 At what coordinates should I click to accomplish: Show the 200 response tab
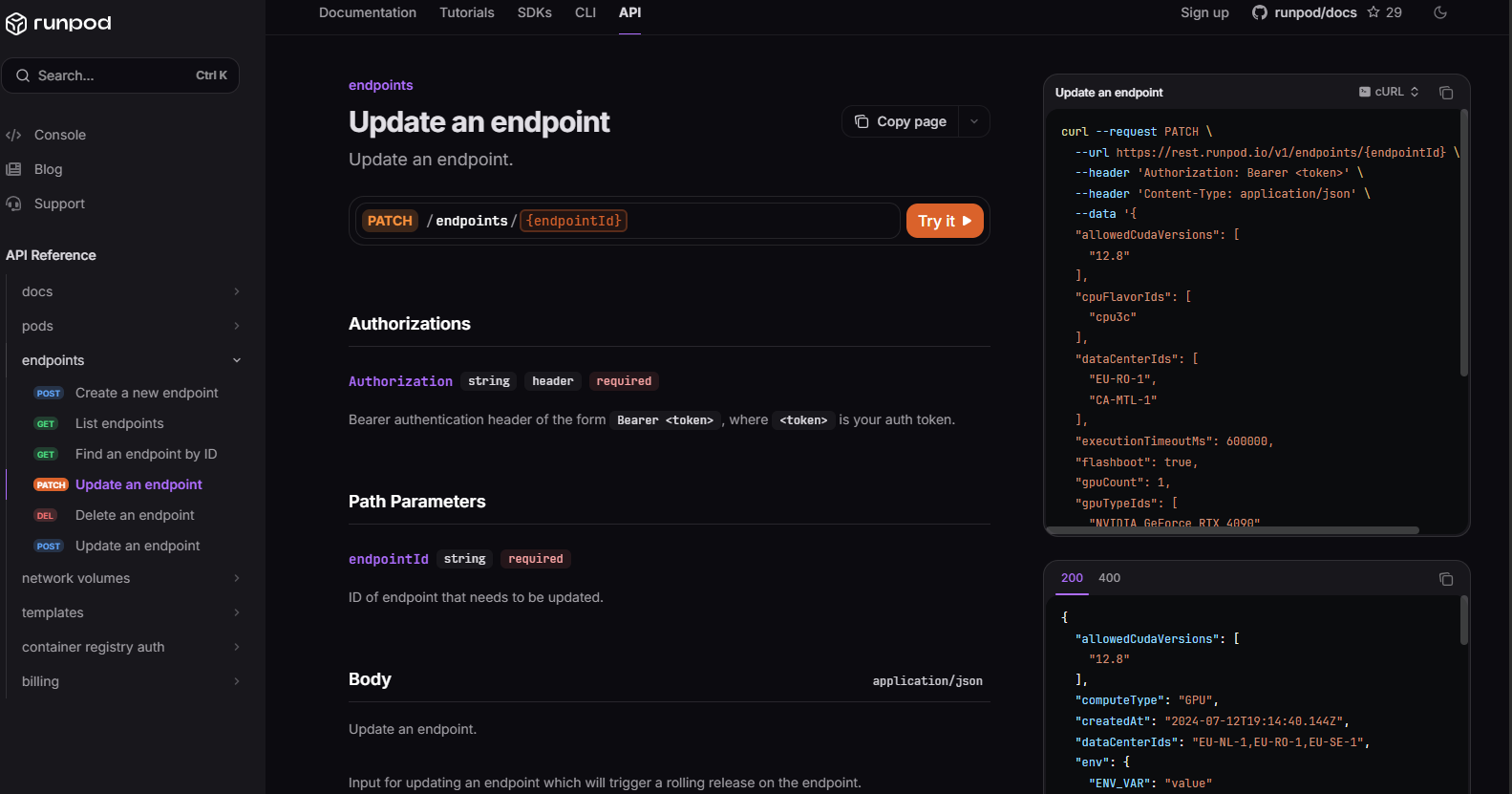point(1072,578)
